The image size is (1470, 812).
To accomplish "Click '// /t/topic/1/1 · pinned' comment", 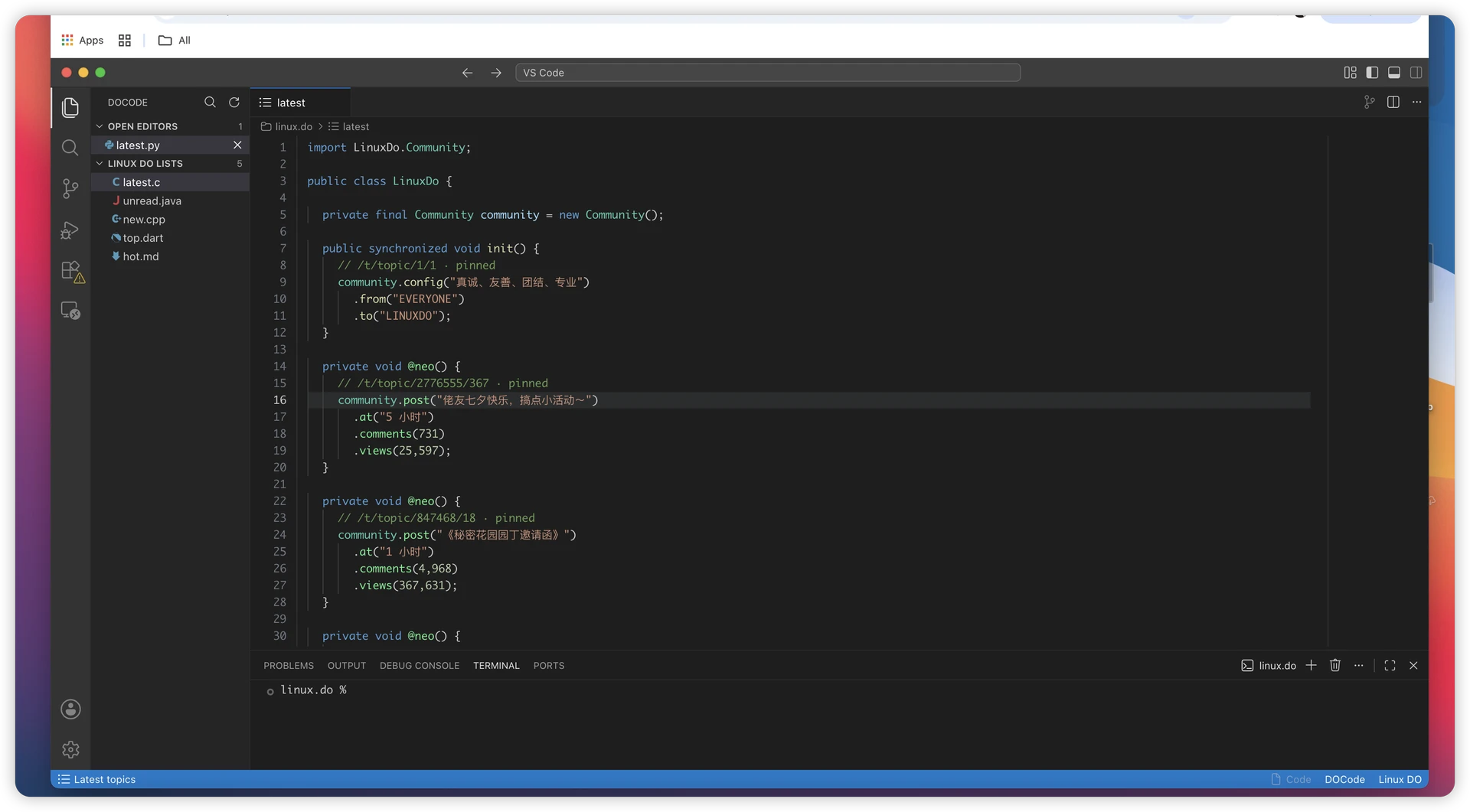I will tap(416, 266).
